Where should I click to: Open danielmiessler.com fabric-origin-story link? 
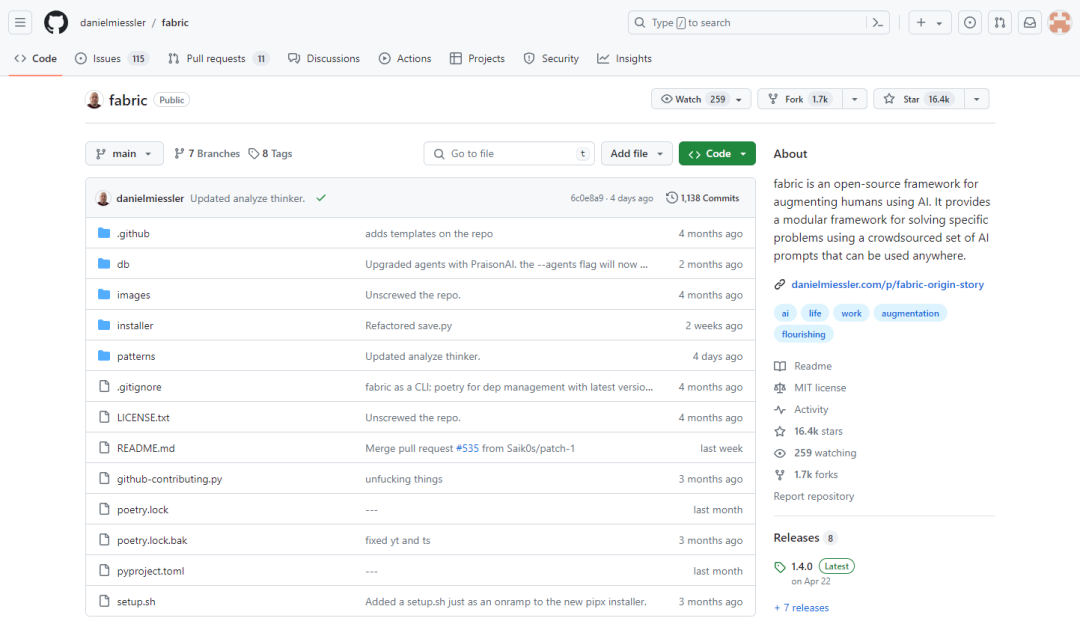(x=887, y=285)
